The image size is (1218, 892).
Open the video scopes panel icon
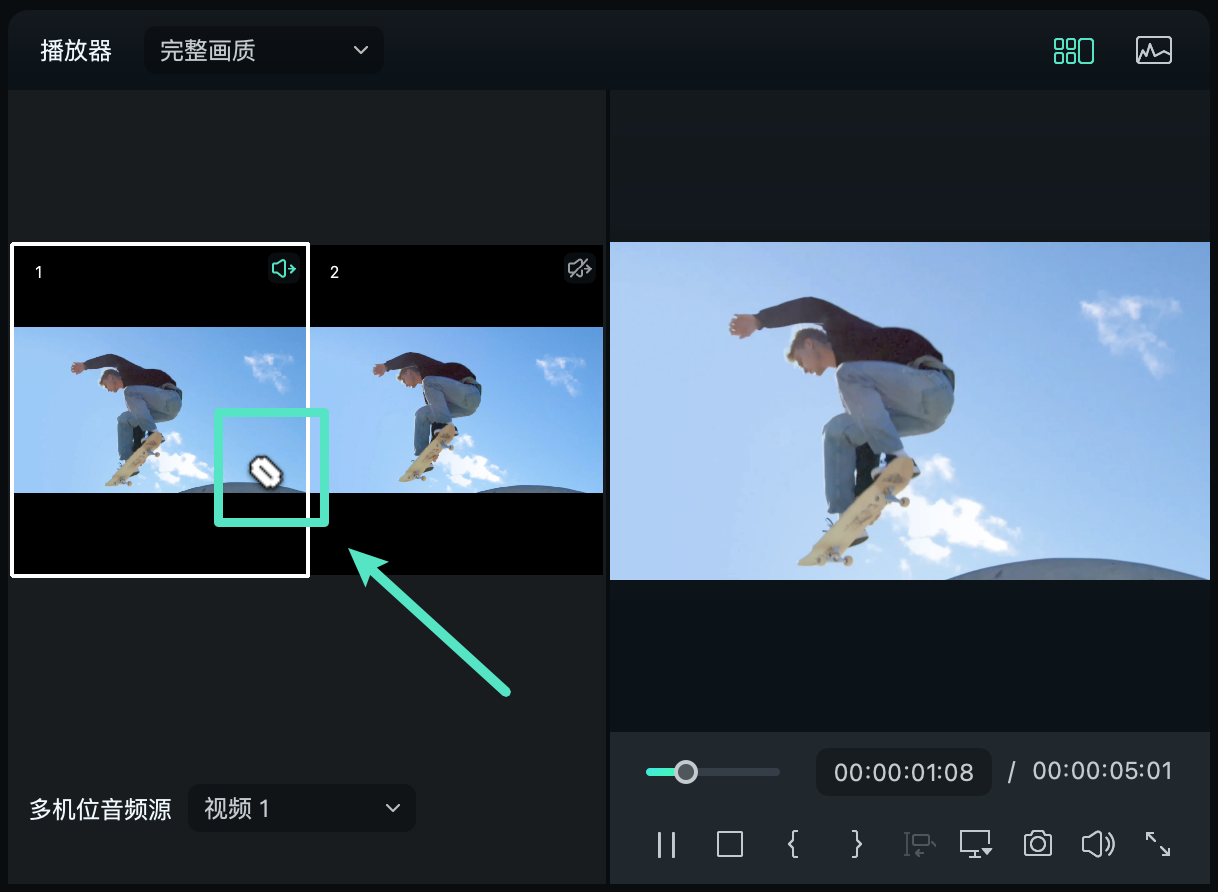[x=1153, y=49]
